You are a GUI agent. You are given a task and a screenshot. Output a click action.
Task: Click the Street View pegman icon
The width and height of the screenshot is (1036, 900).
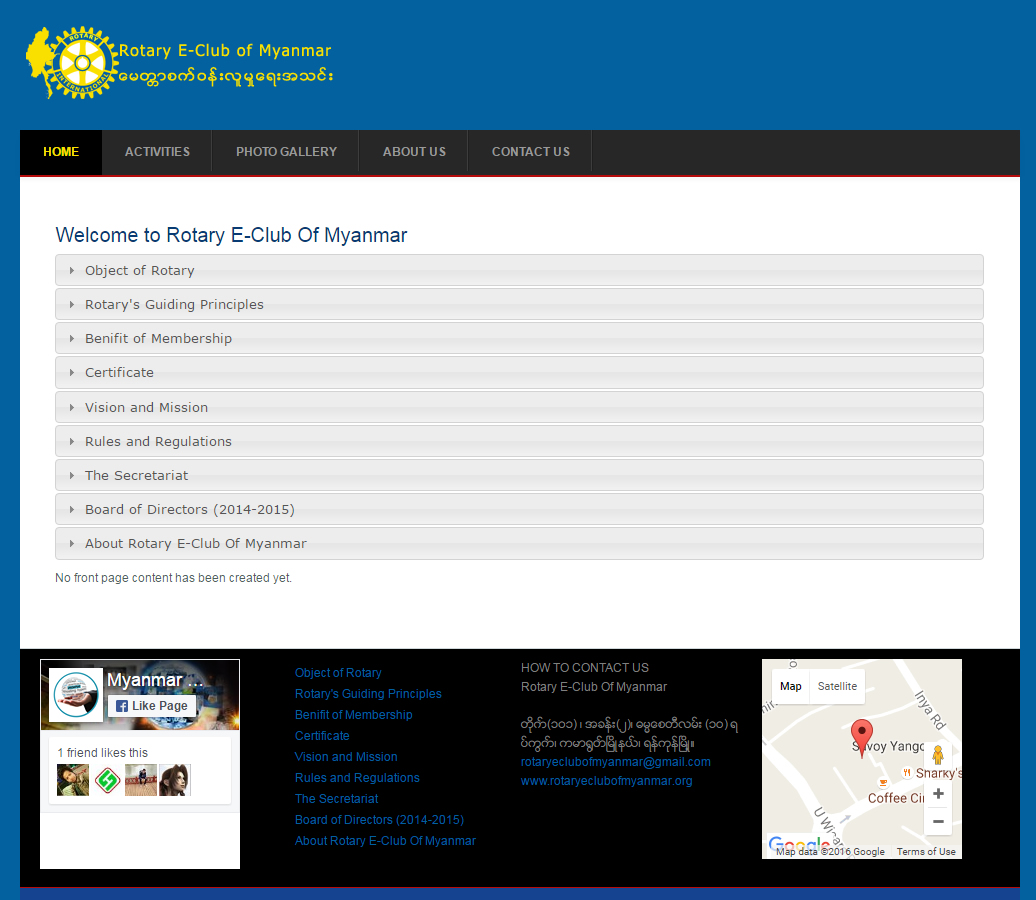click(937, 755)
